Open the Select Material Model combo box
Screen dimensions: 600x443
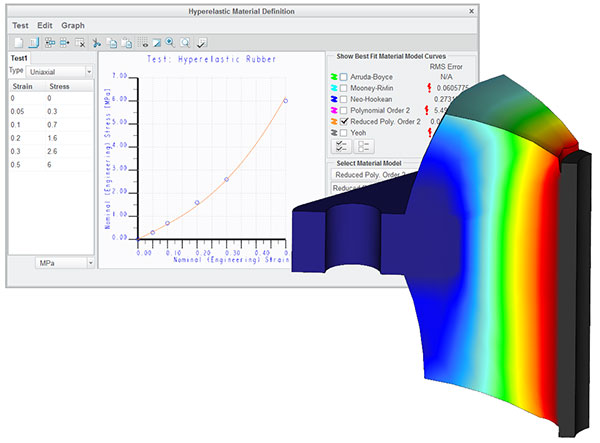[x=374, y=175]
